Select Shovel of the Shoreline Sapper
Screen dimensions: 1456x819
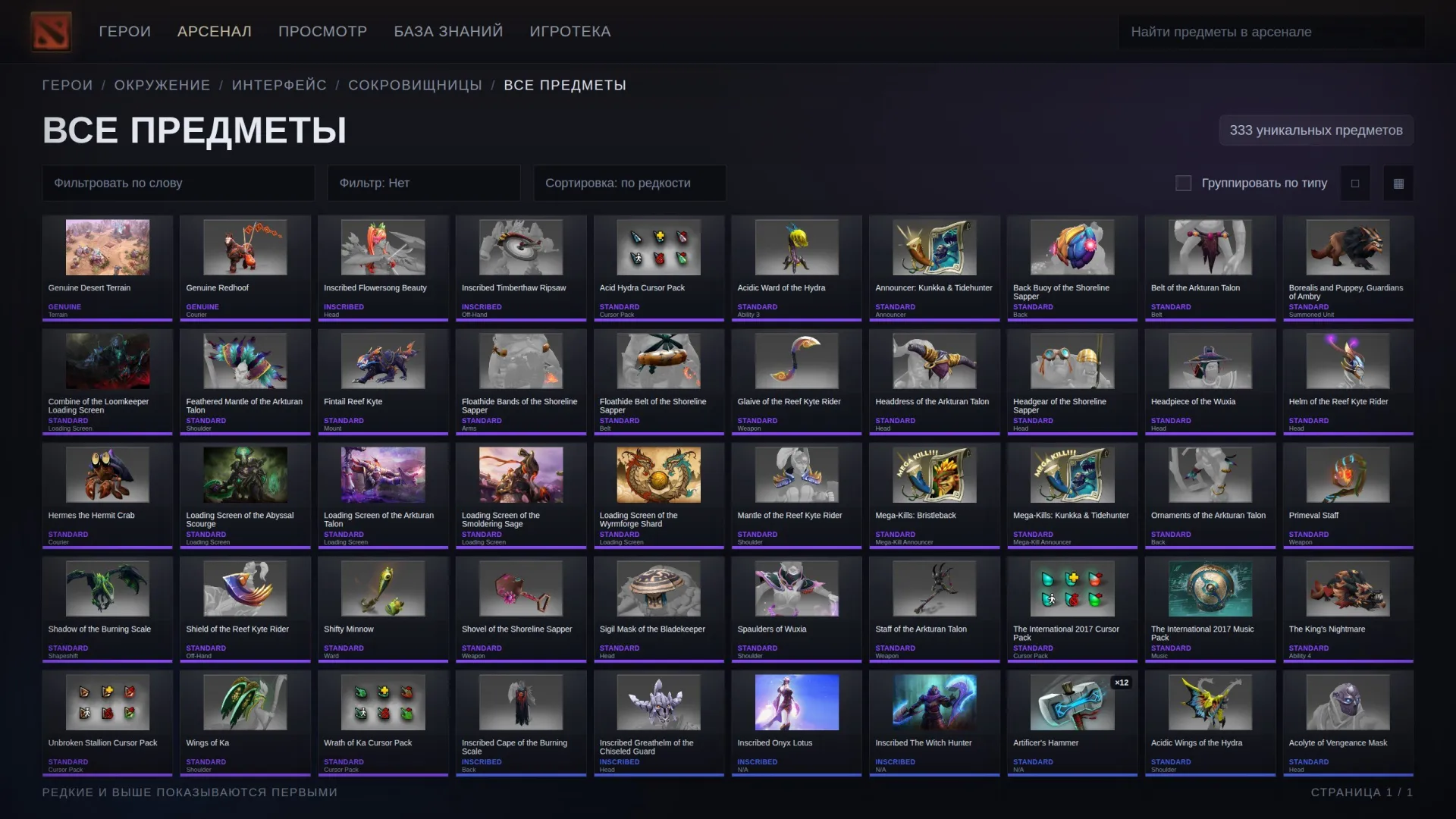pos(521,609)
